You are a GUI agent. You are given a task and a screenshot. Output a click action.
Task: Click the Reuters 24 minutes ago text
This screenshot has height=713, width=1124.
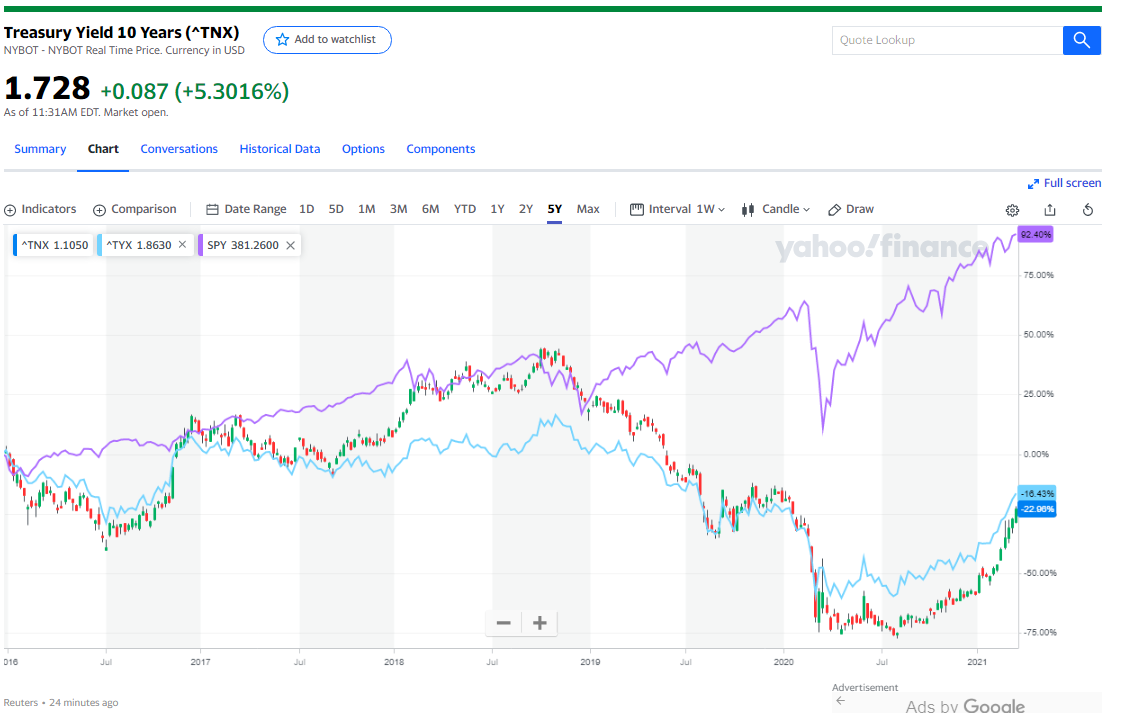pos(61,703)
